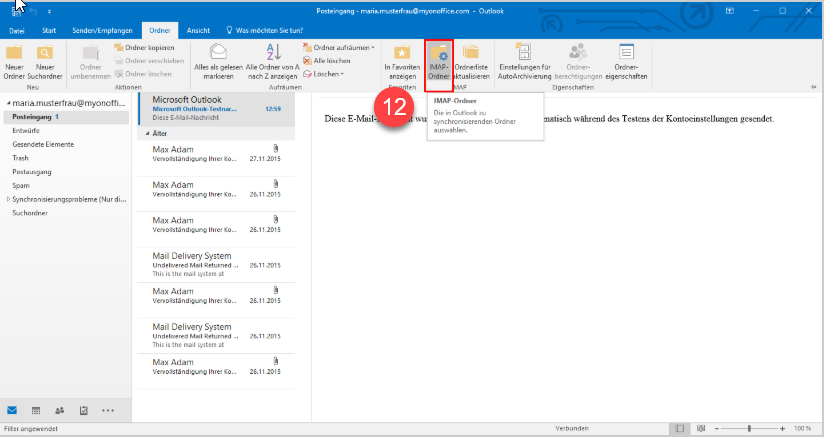Expand the Ordner aufräumen dropdown
This screenshot has height=437, width=825.
pos(343,47)
